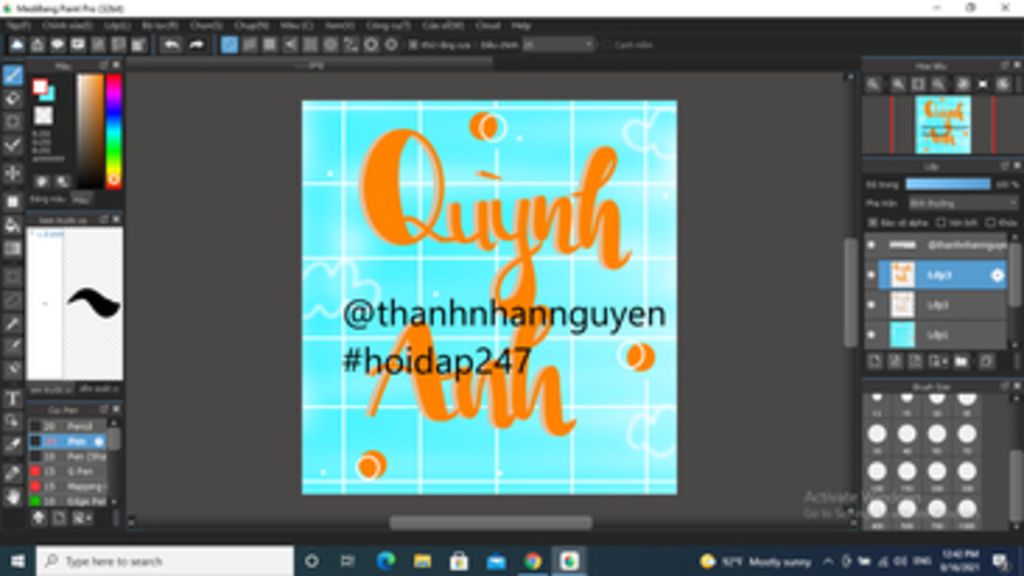Open Google Chrome from the taskbar

532,561
